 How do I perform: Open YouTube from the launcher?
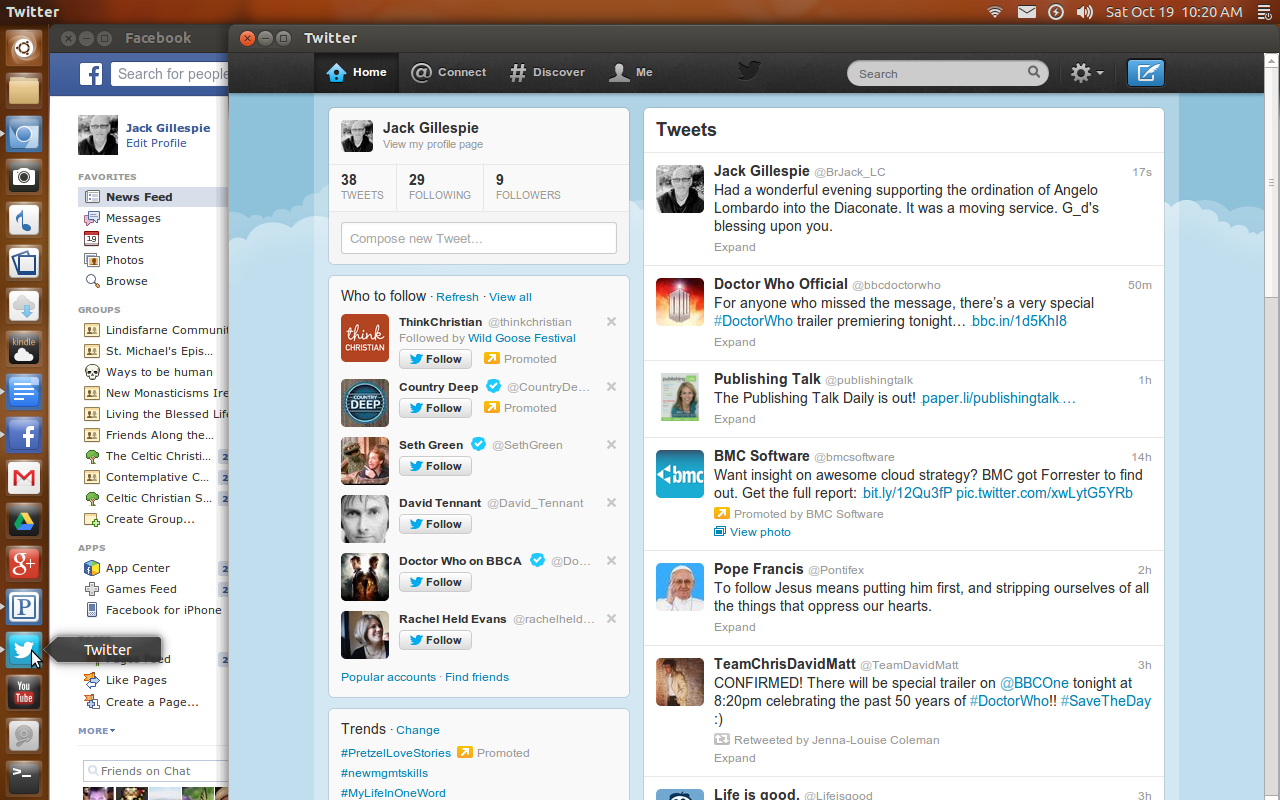[x=24, y=692]
